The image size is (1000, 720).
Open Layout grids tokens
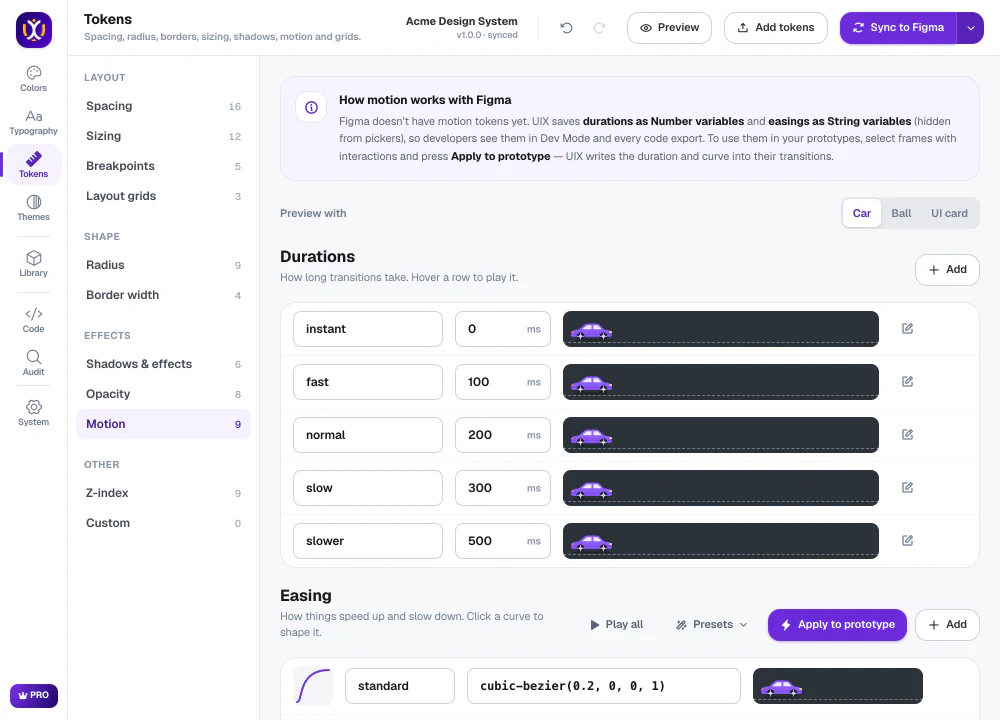tap(163, 196)
